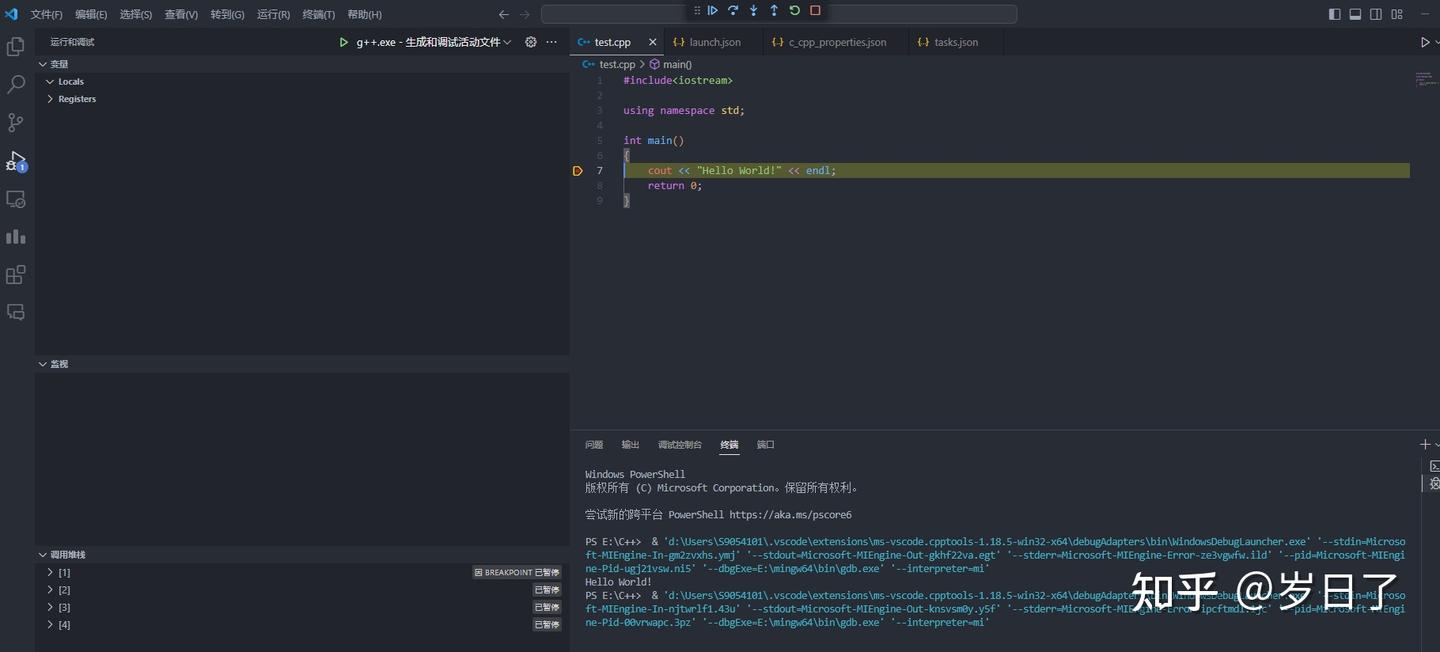
Task: Switch to the c_cpp_properties.json tab
Action: click(x=836, y=42)
